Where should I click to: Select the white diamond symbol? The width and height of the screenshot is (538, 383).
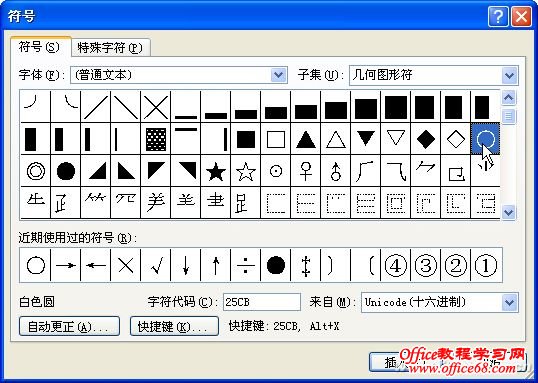456,139
